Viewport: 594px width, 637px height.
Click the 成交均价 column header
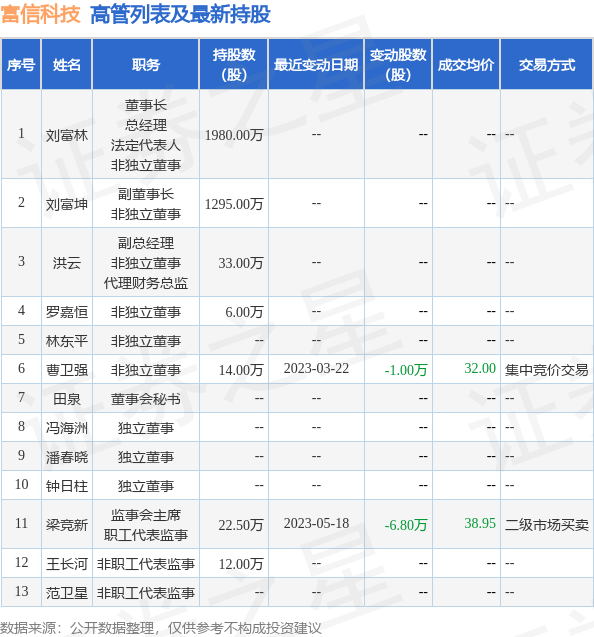[466, 65]
